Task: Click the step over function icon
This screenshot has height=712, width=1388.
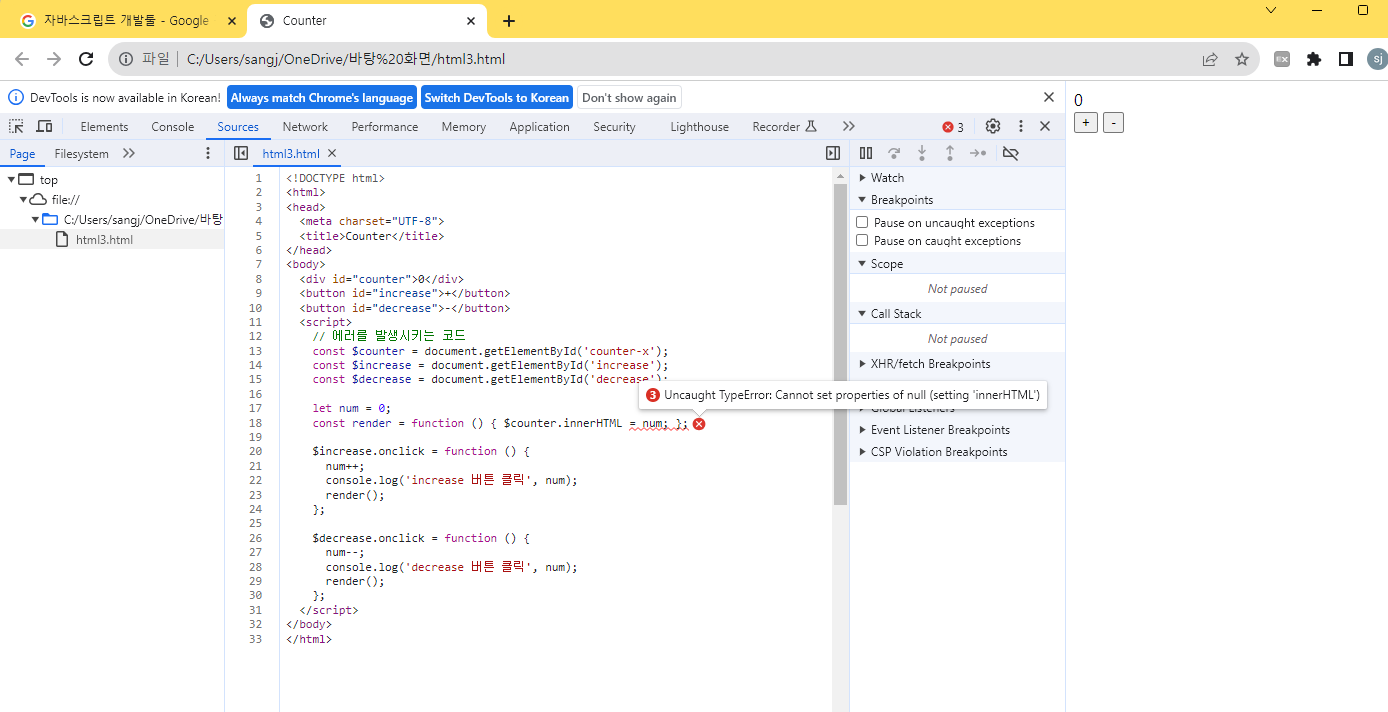Action: (894, 153)
